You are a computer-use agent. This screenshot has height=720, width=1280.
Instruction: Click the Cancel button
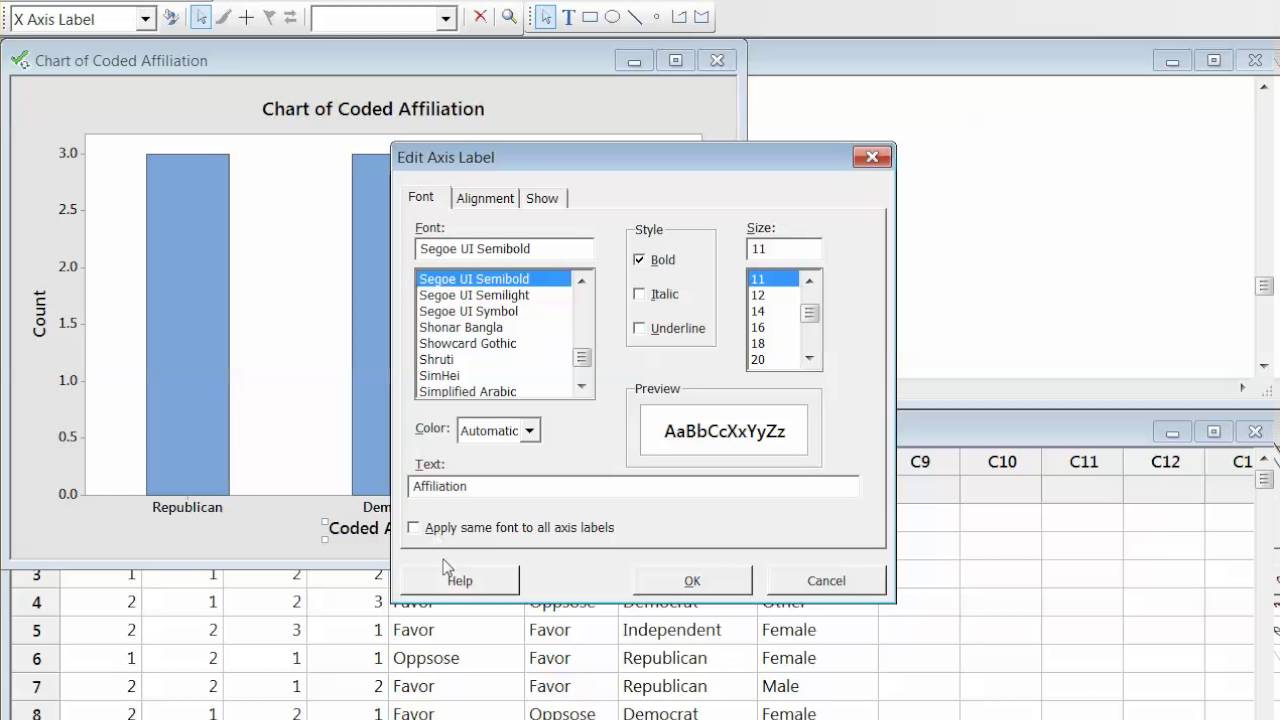pos(826,581)
